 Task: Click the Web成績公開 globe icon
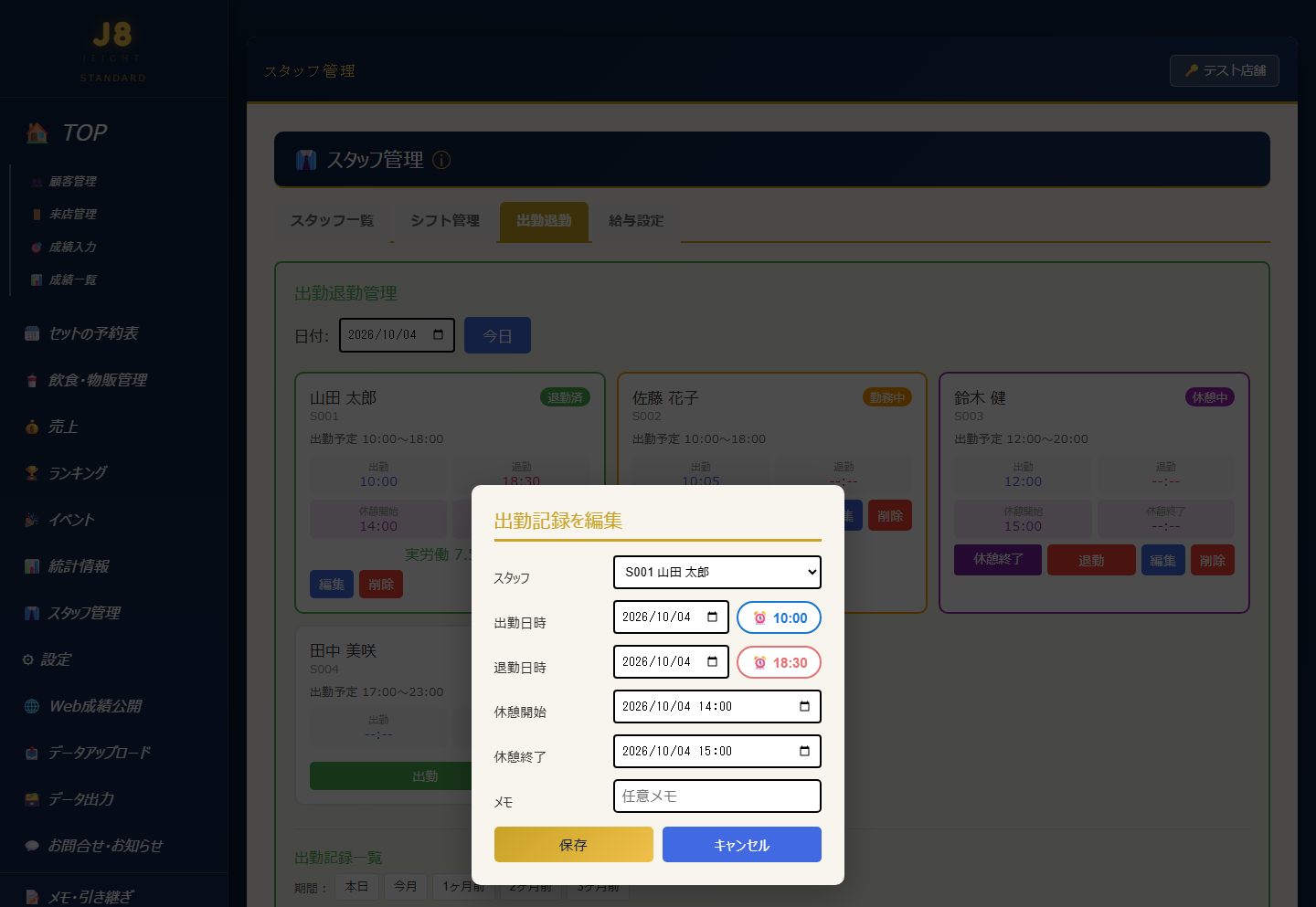click(32, 706)
